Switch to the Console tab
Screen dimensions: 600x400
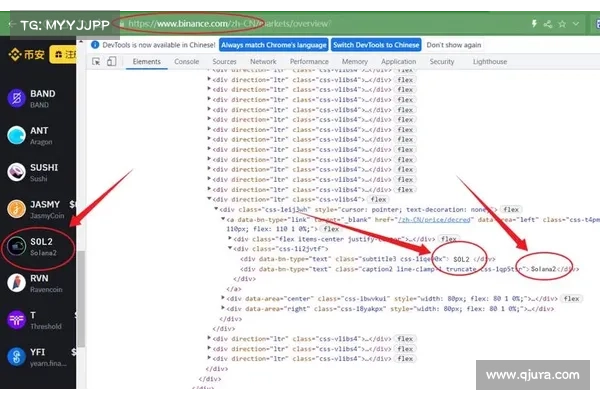click(186, 62)
